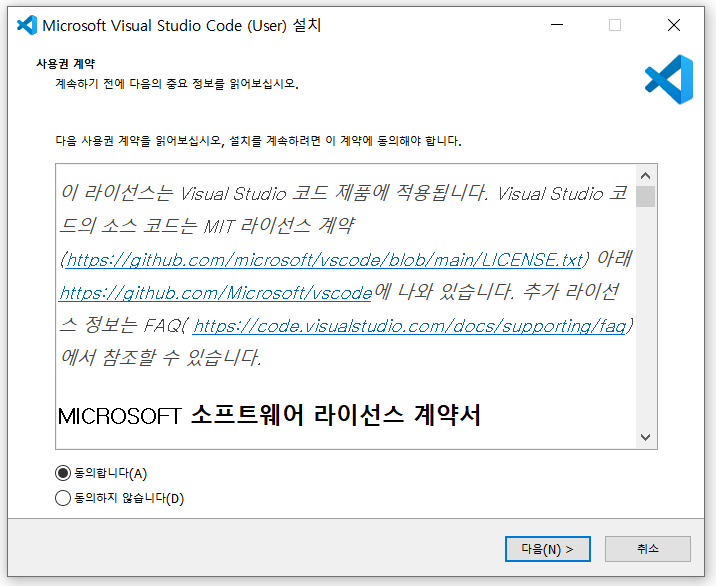The width and height of the screenshot is (716, 586).
Task: Click the VS Code icon in the title bar
Action: point(26,25)
